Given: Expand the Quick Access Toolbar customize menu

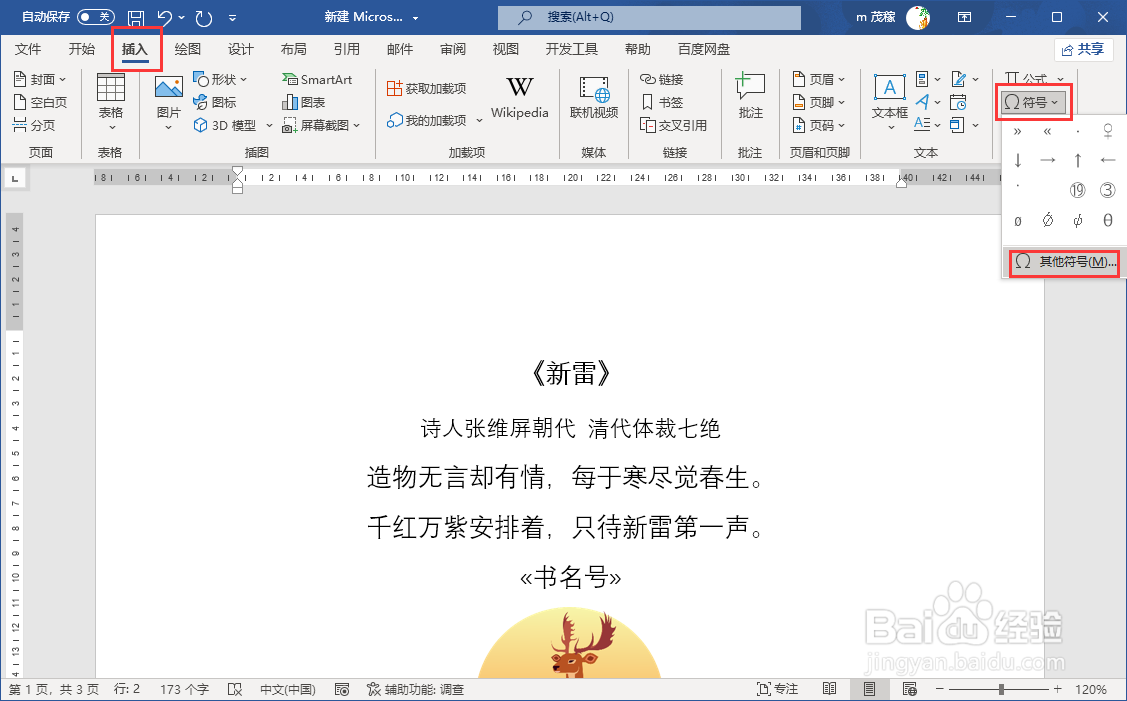Looking at the screenshot, I should pos(232,17).
